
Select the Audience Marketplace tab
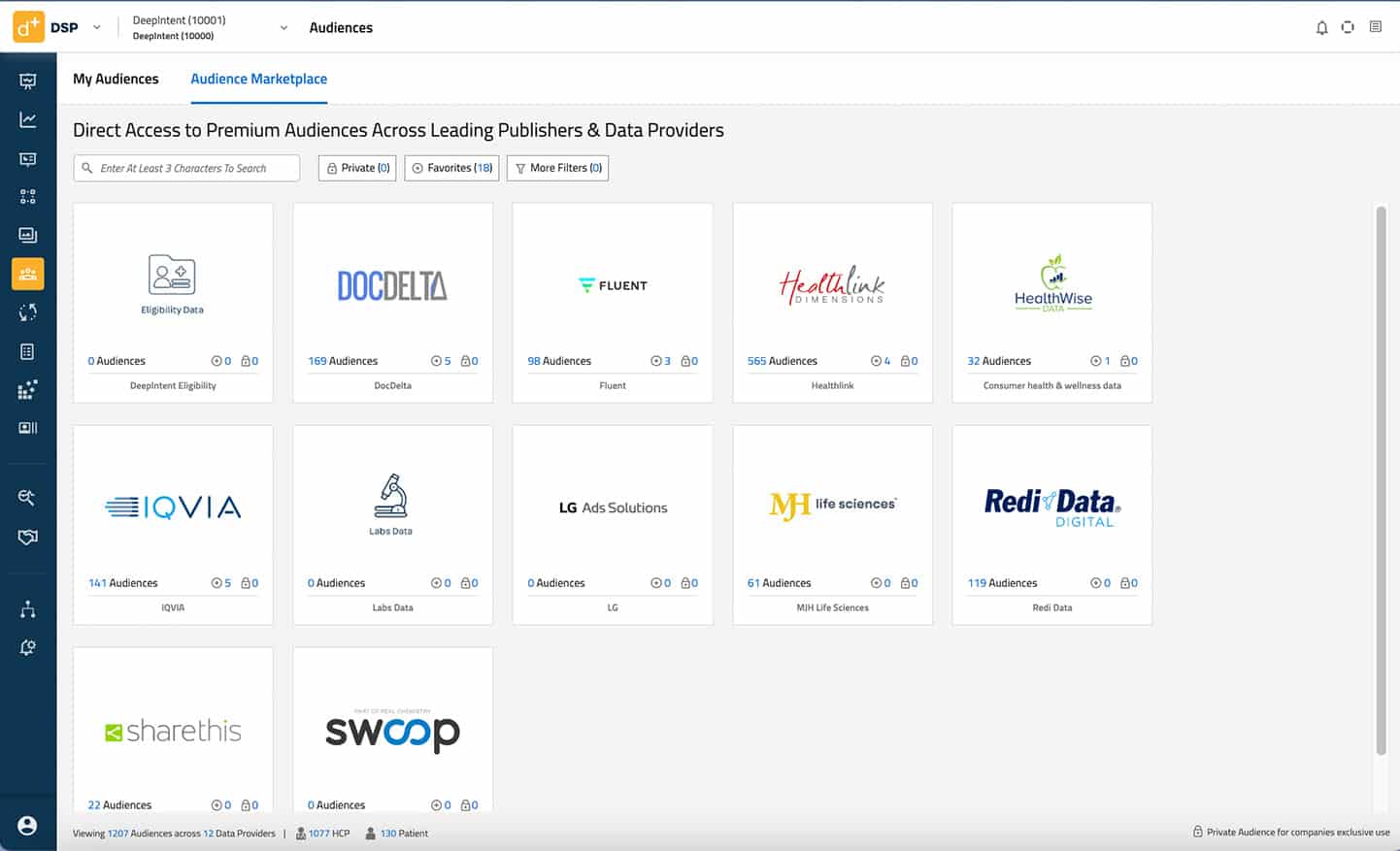[x=258, y=79]
